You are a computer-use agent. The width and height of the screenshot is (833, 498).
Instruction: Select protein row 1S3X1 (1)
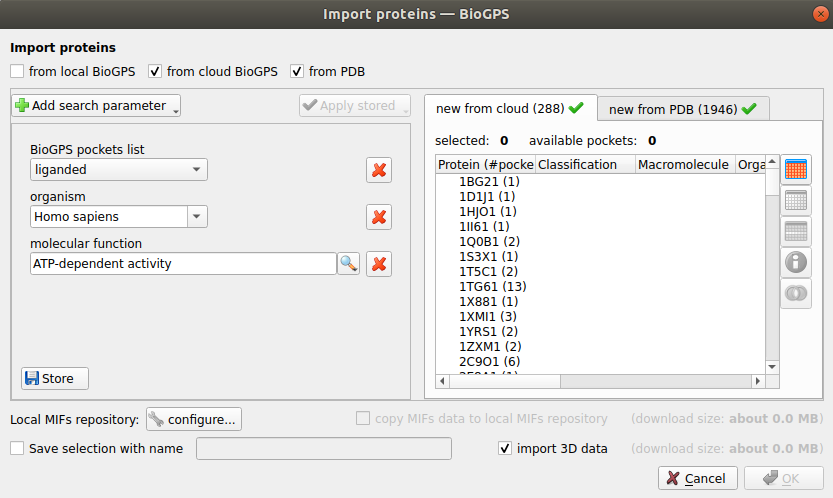[x=489, y=257]
